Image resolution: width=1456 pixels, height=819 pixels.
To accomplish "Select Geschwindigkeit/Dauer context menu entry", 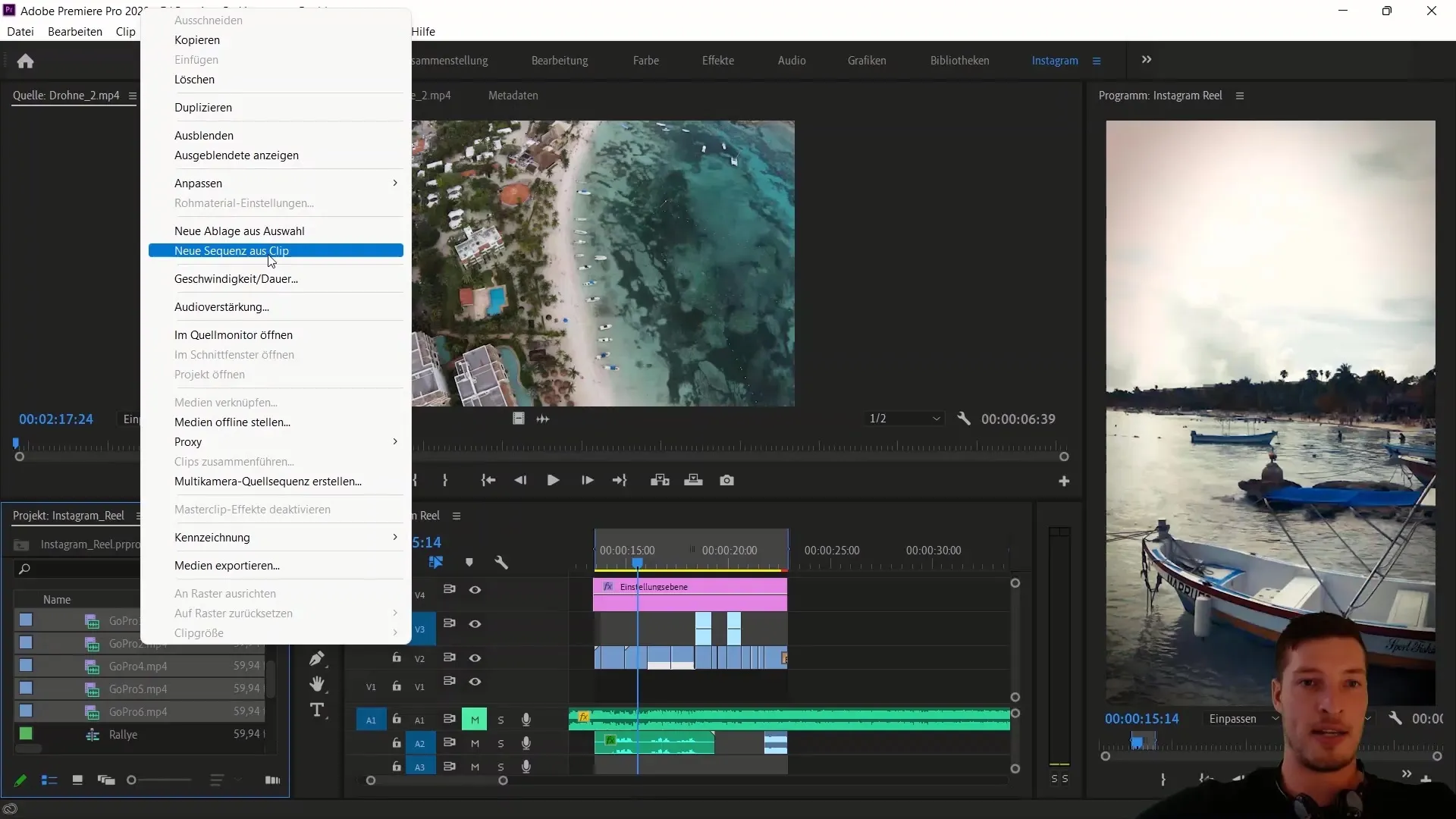I will 236,278.
